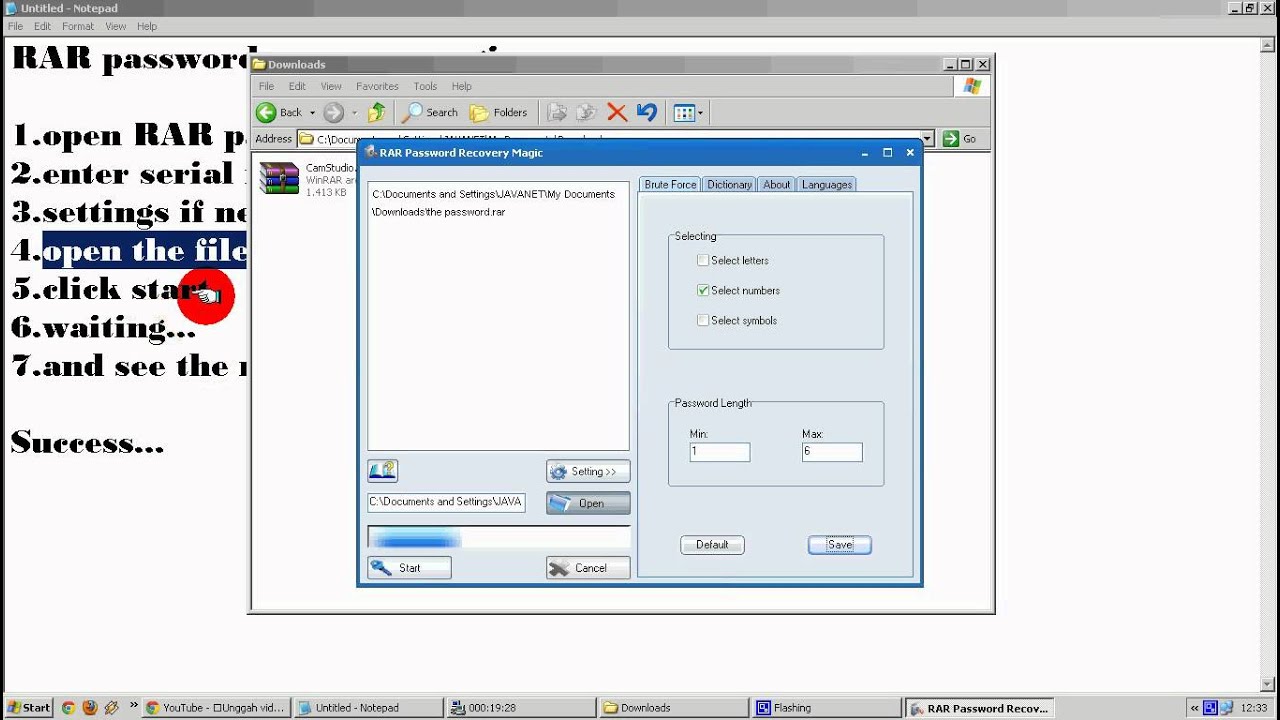Uncheck the Select numbers checkbox

(703, 290)
